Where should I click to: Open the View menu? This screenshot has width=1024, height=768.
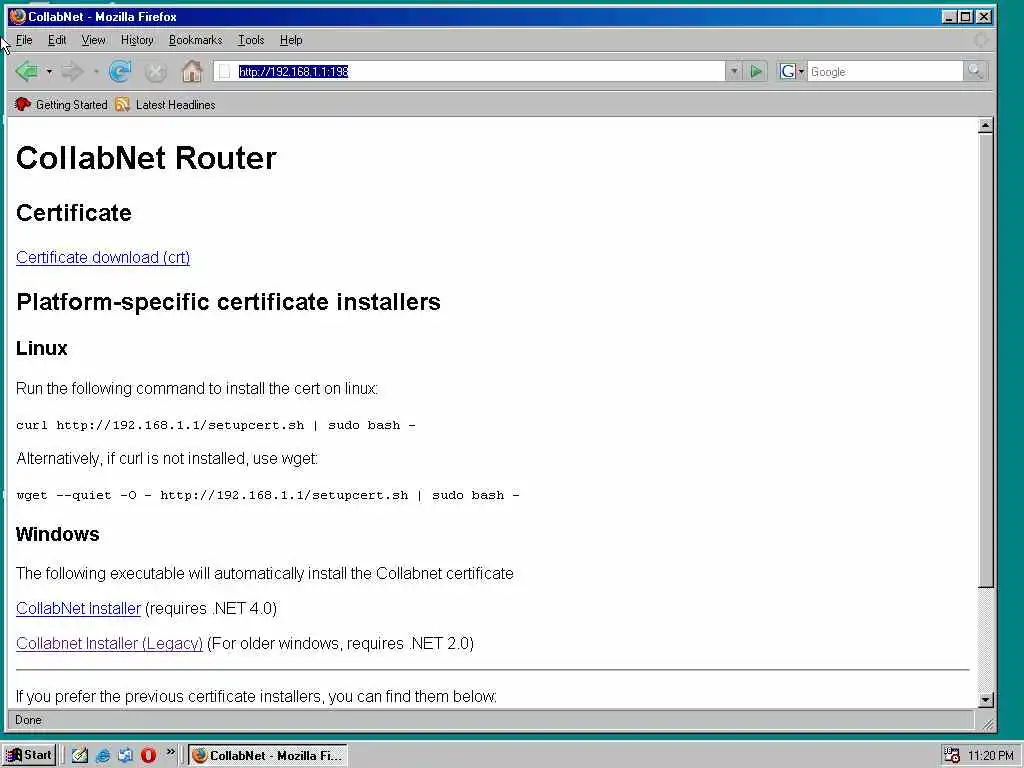(x=93, y=40)
